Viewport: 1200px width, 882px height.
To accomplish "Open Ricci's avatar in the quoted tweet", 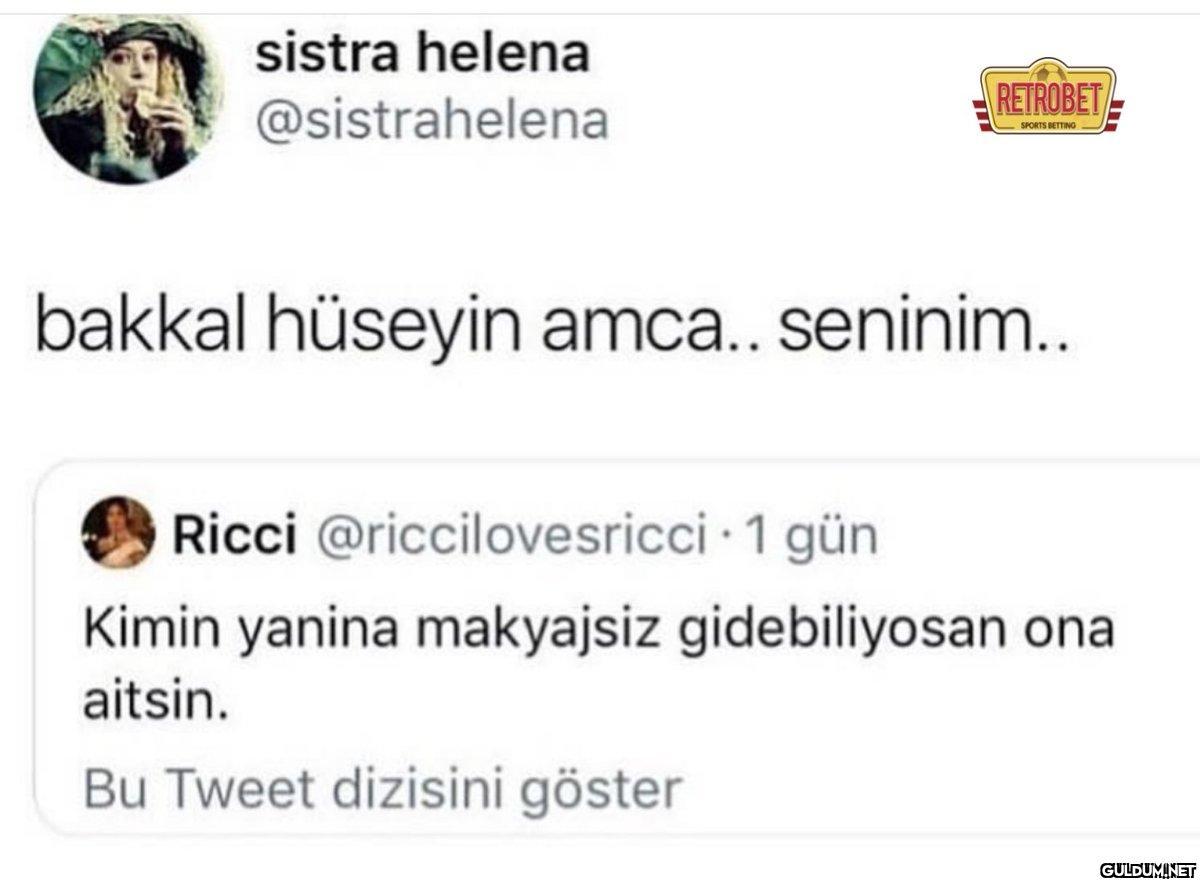I will point(118,531).
